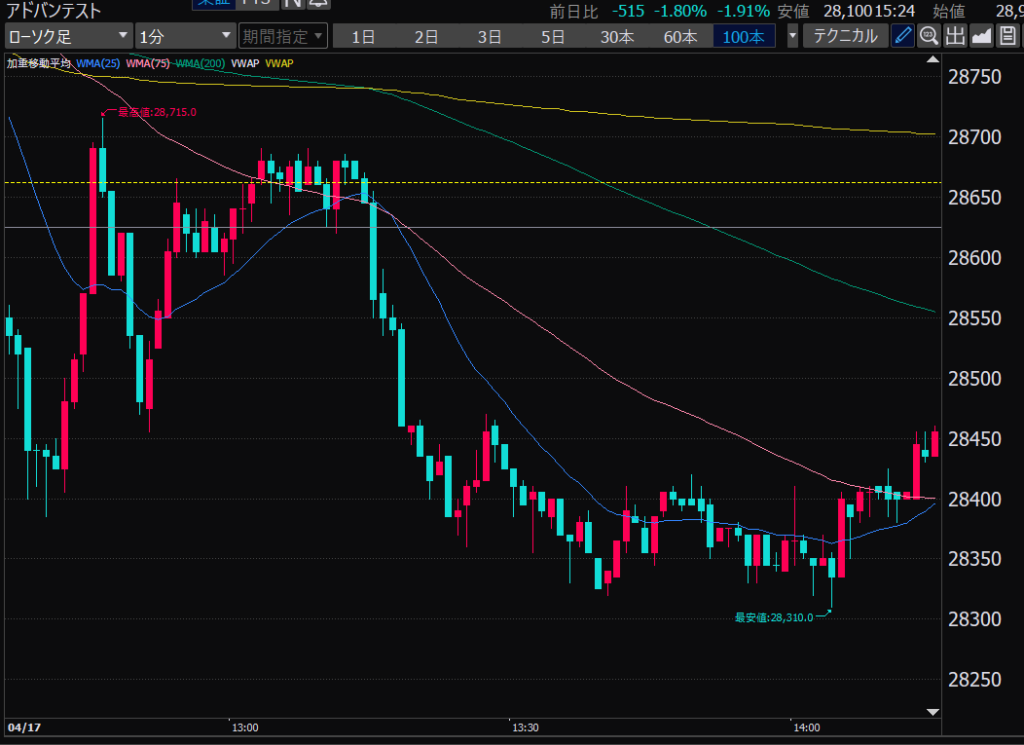Click the WMA(25) legend label
Viewport: 1024px width, 745px height.
click(96, 63)
